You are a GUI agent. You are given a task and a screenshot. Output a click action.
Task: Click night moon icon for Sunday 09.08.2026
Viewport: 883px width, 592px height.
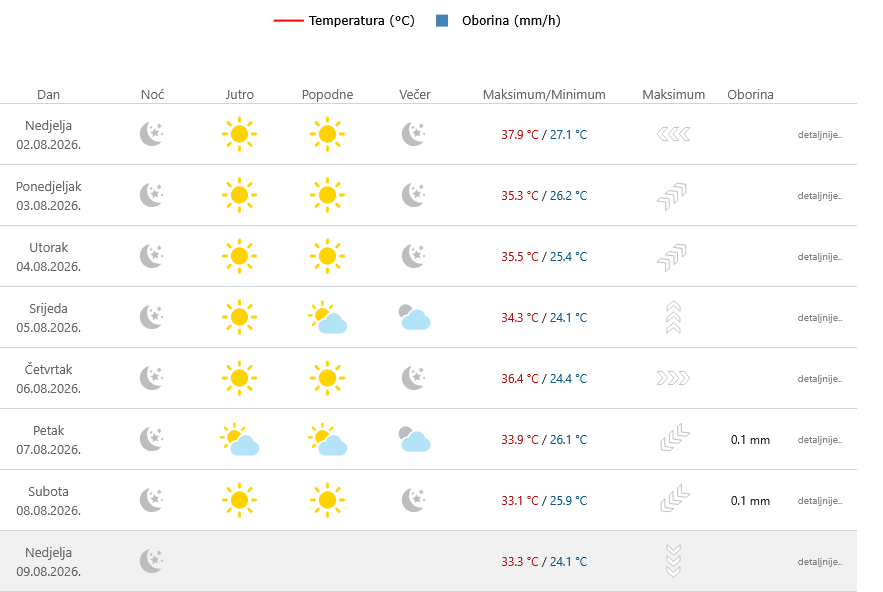[x=151, y=561]
